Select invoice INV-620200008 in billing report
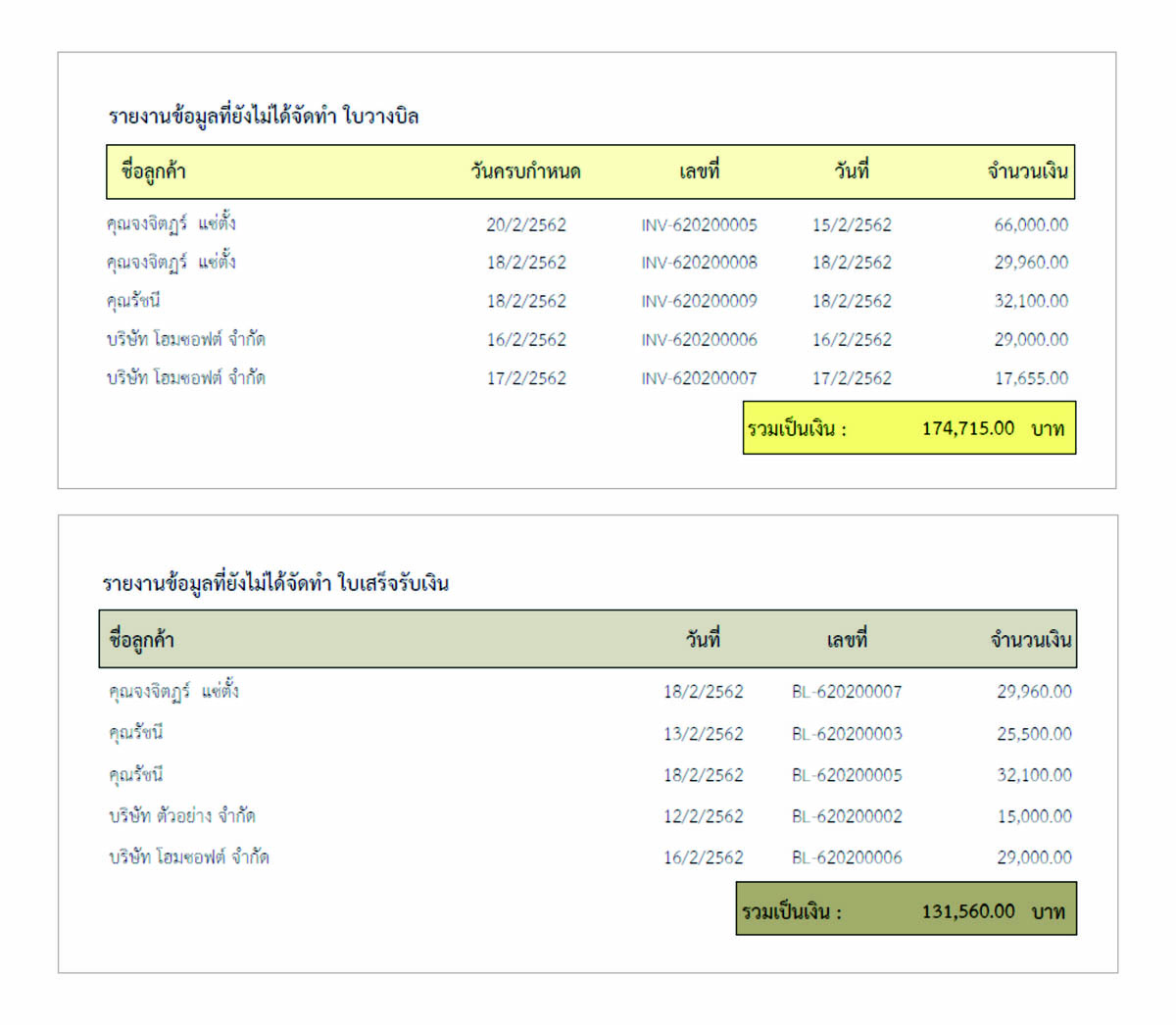 tap(699, 263)
